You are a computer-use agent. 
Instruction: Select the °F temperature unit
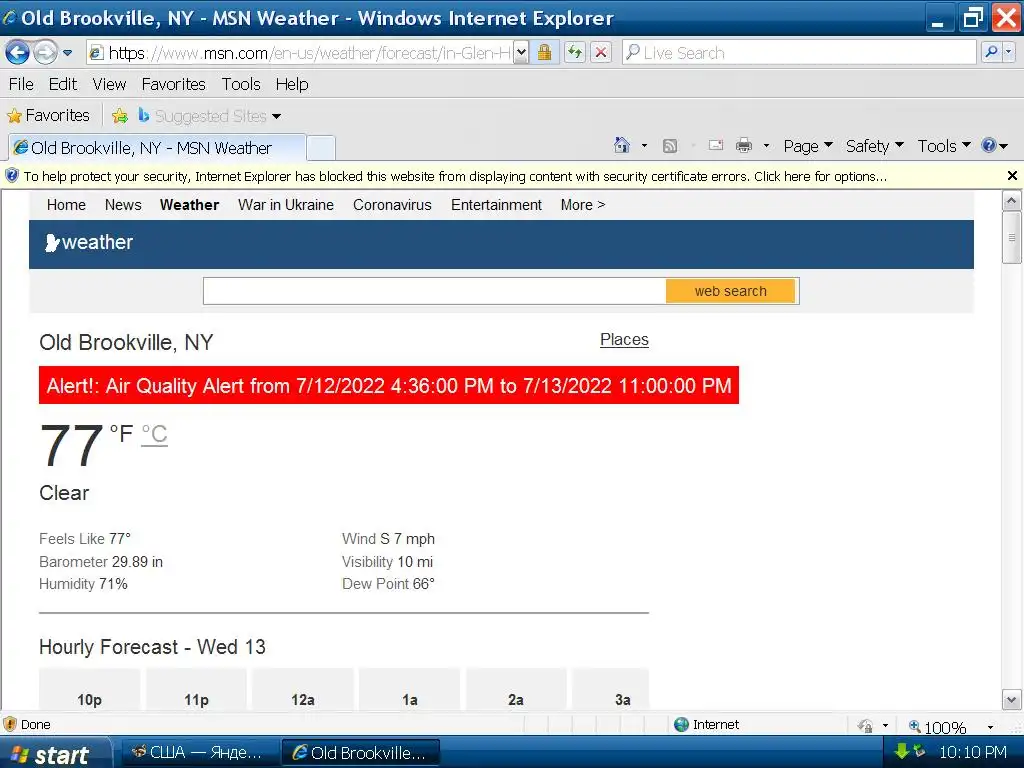[121, 433]
